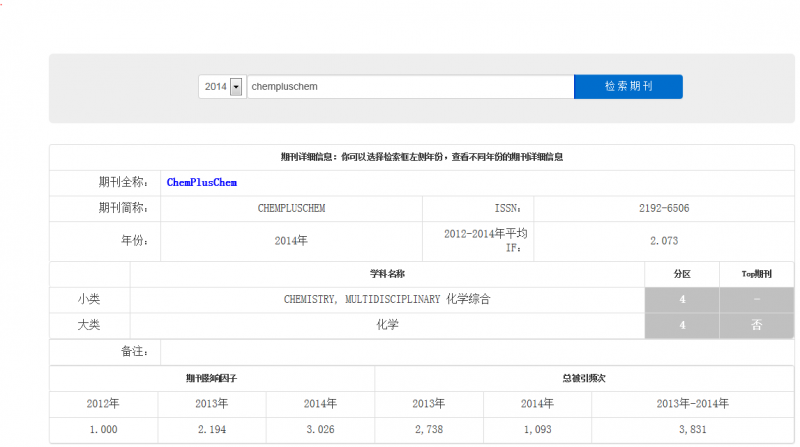This screenshot has height=447, width=800.
Task: Click the chempluschem search input field
Action: (x=411, y=87)
